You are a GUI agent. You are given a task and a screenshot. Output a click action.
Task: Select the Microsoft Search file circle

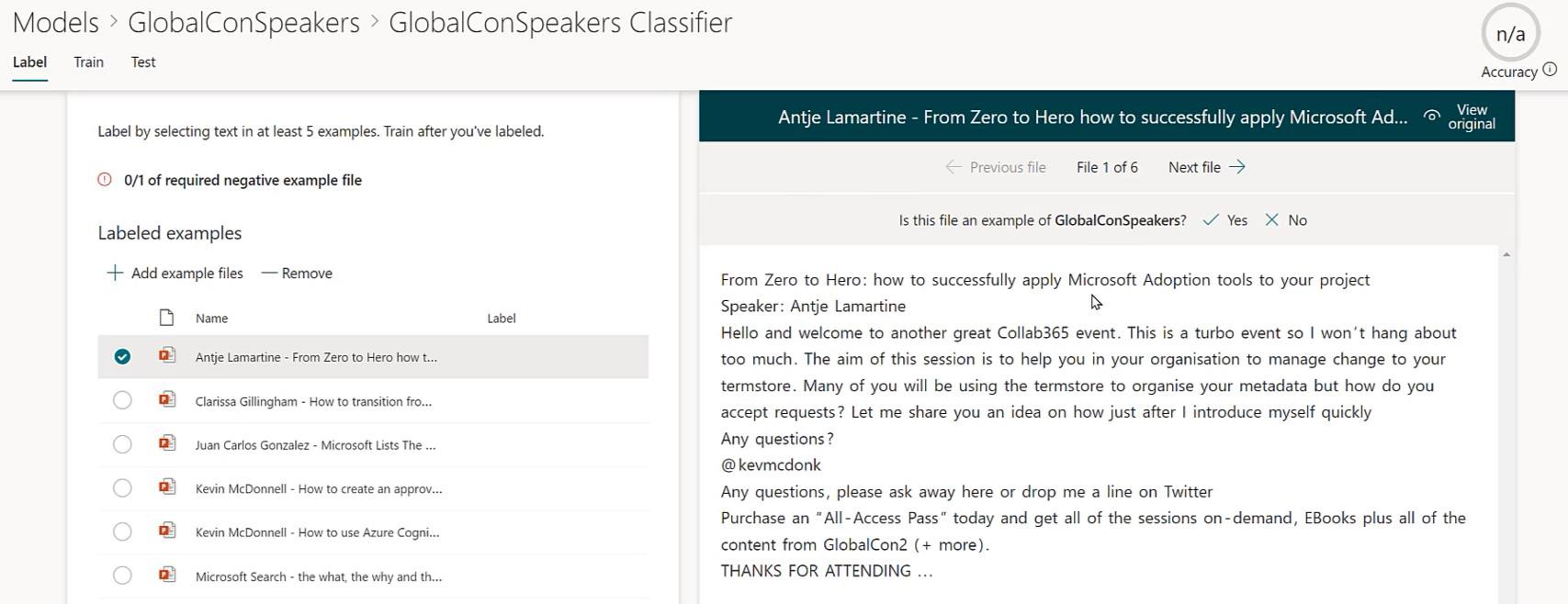click(x=122, y=576)
